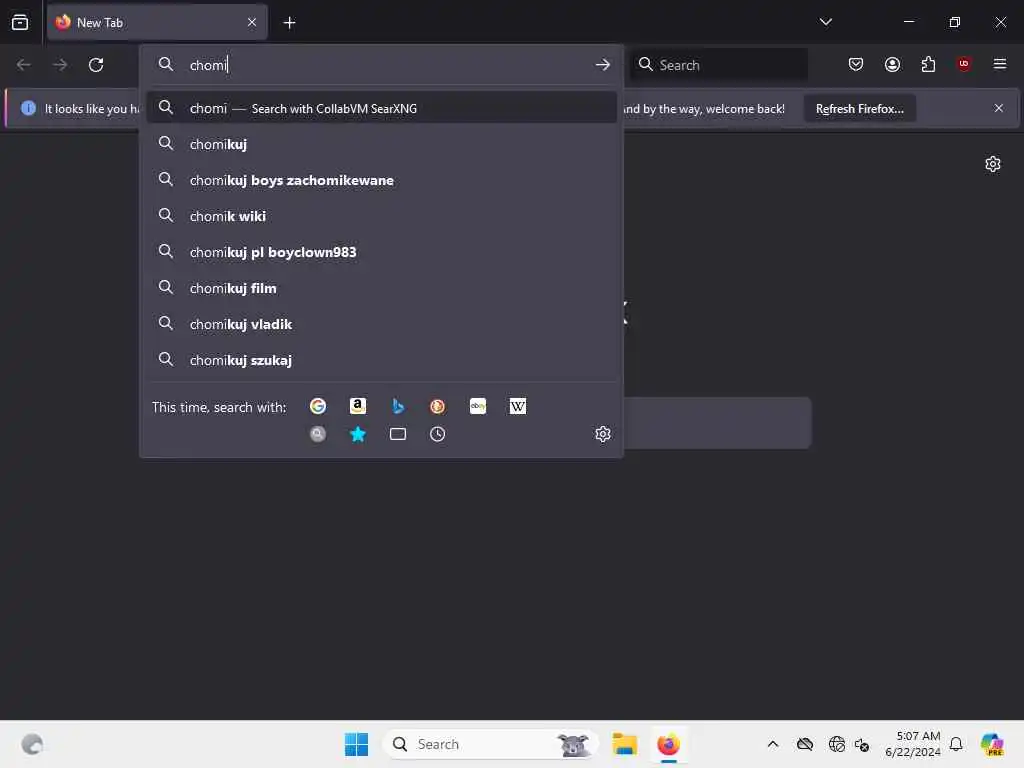Go forward one page
The height and width of the screenshot is (768, 1024).
point(59,65)
